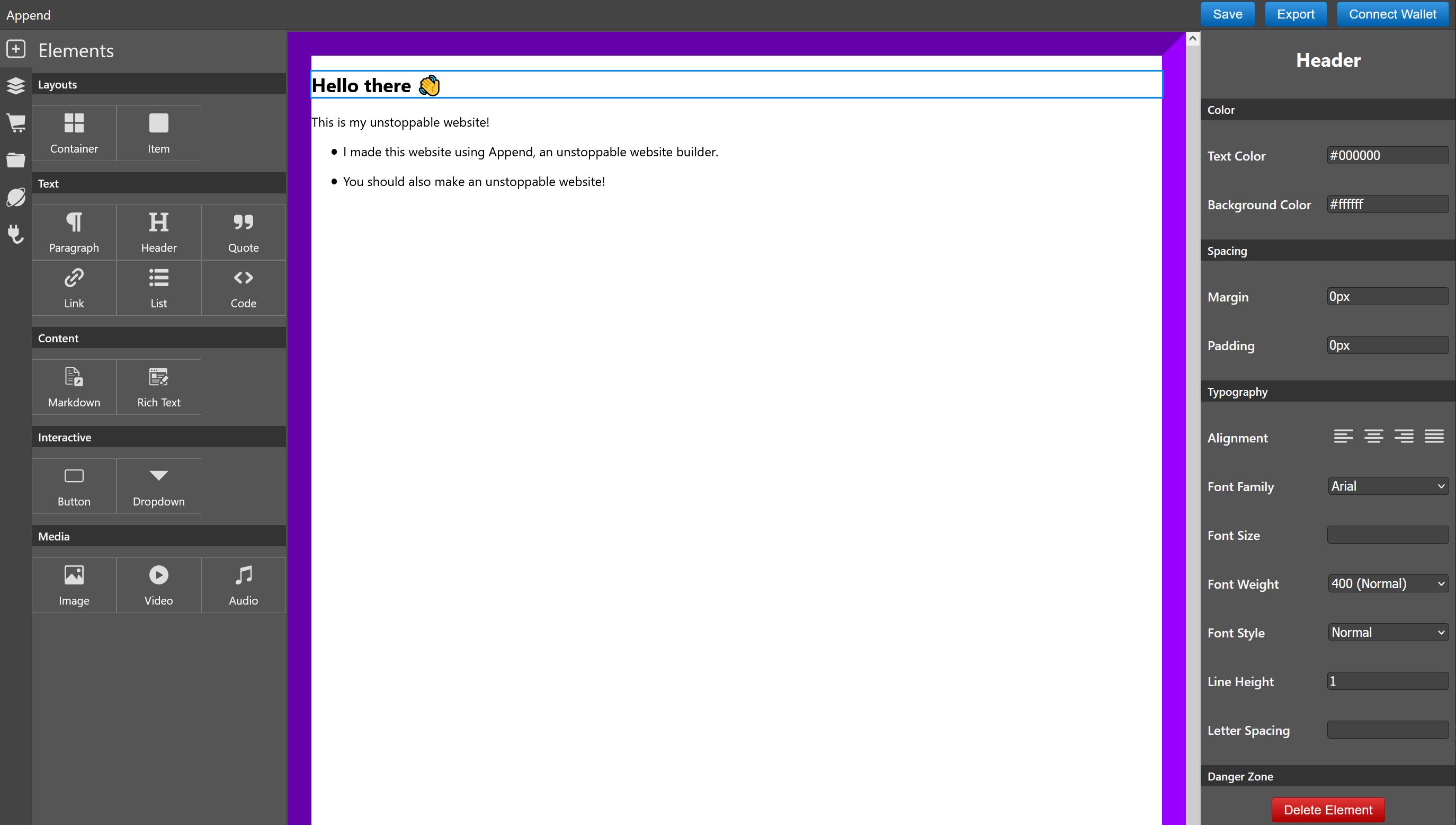Open the planet sidebar icon

click(16, 197)
